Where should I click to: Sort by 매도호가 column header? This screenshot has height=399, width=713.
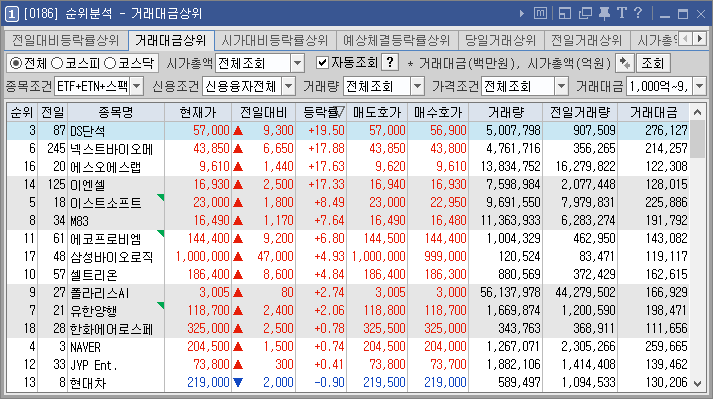point(377,112)
